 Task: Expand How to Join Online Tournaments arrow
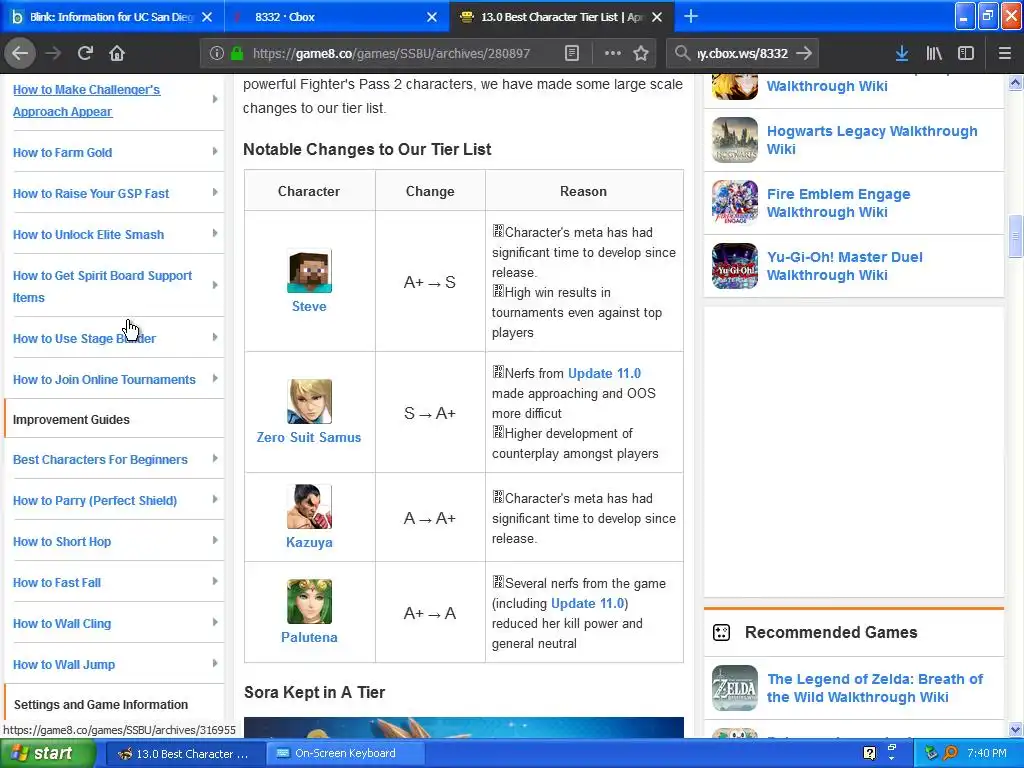click(215, 379)
